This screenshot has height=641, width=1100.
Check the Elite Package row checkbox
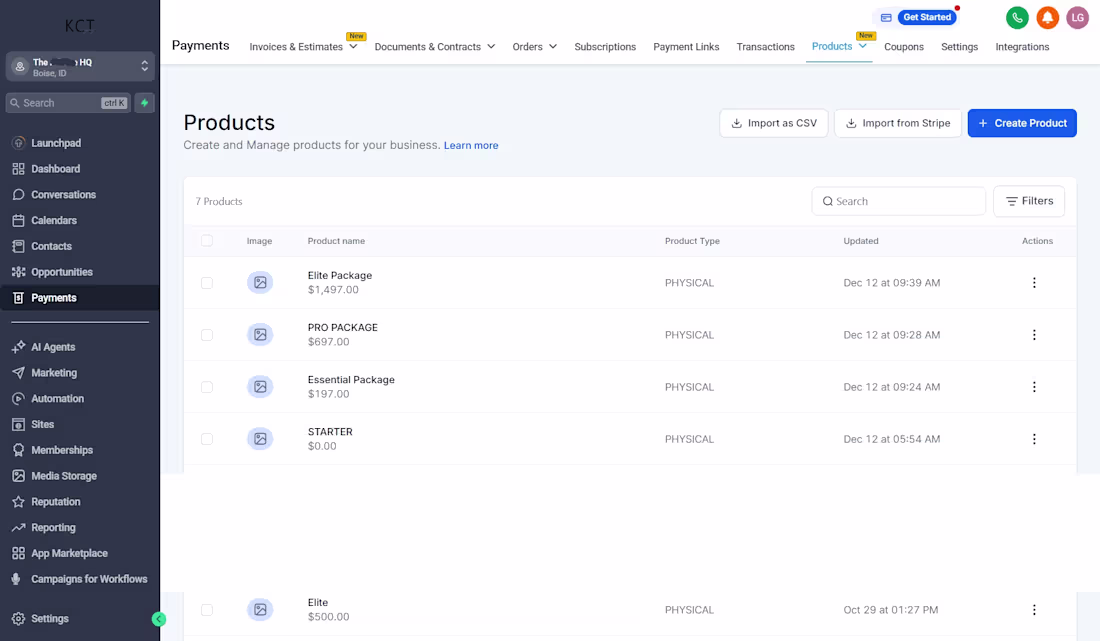pos(207,283)
